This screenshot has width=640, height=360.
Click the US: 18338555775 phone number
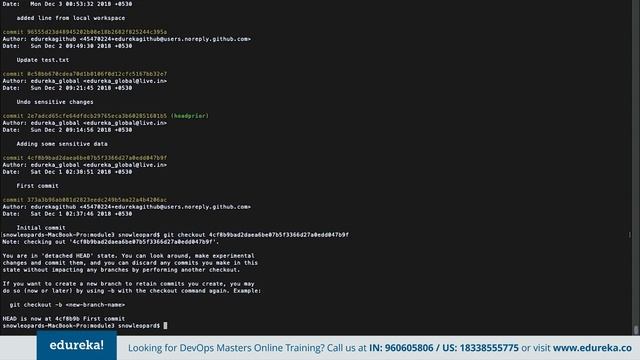(x=480, y=348)
